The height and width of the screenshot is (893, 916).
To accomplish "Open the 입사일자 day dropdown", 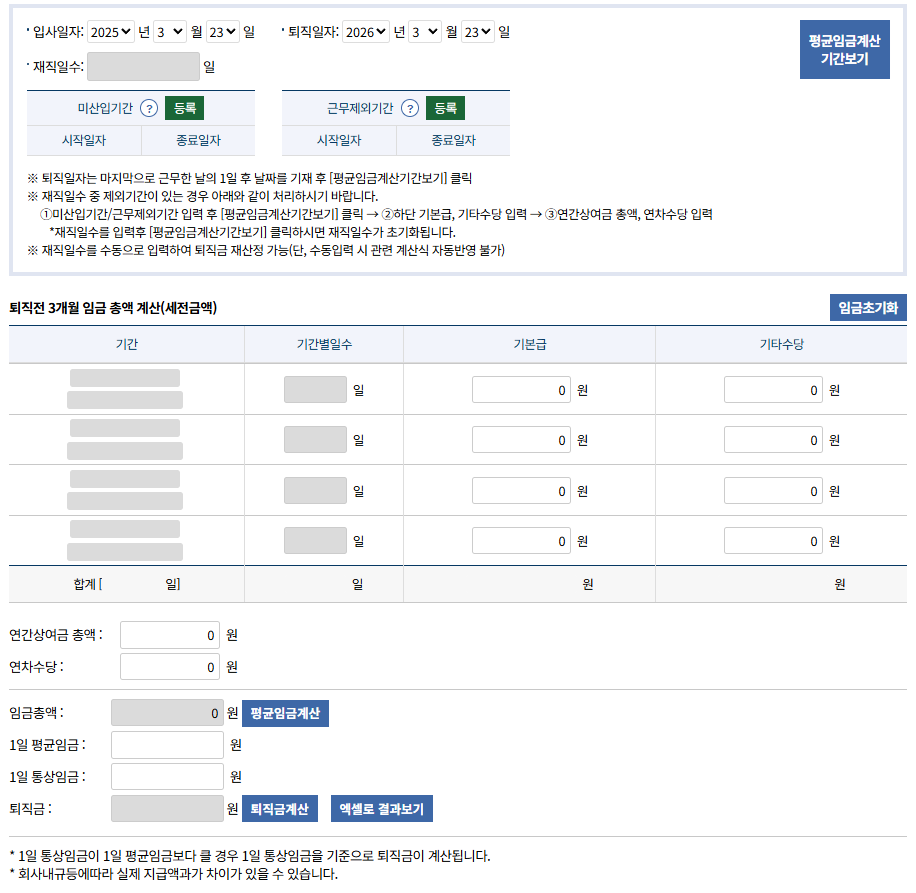I will click(223, 32).
